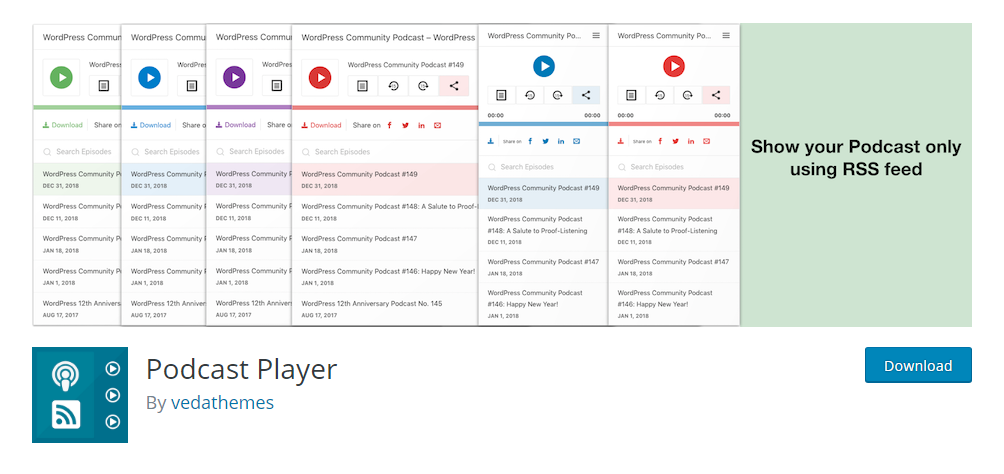This screenshot has height=474, width=1004.
Task: Select '#146: Happy New Year!' in the wide red player
Action: click(x=385, y=277)
